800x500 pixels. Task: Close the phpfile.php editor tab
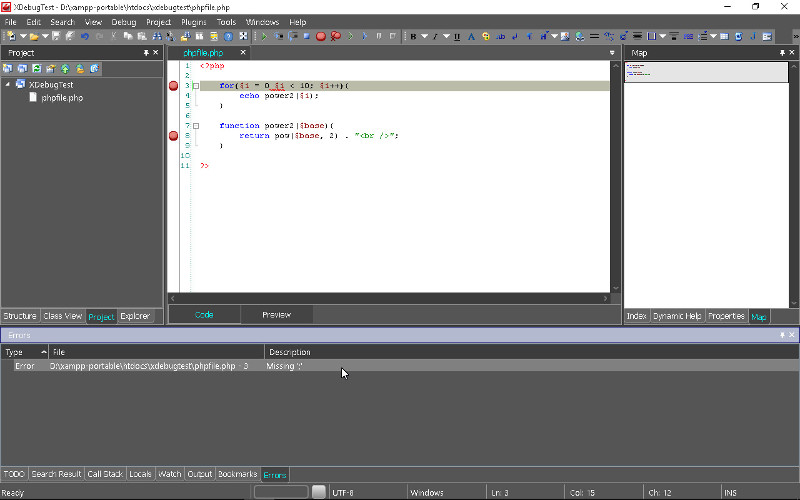[243, 52]
